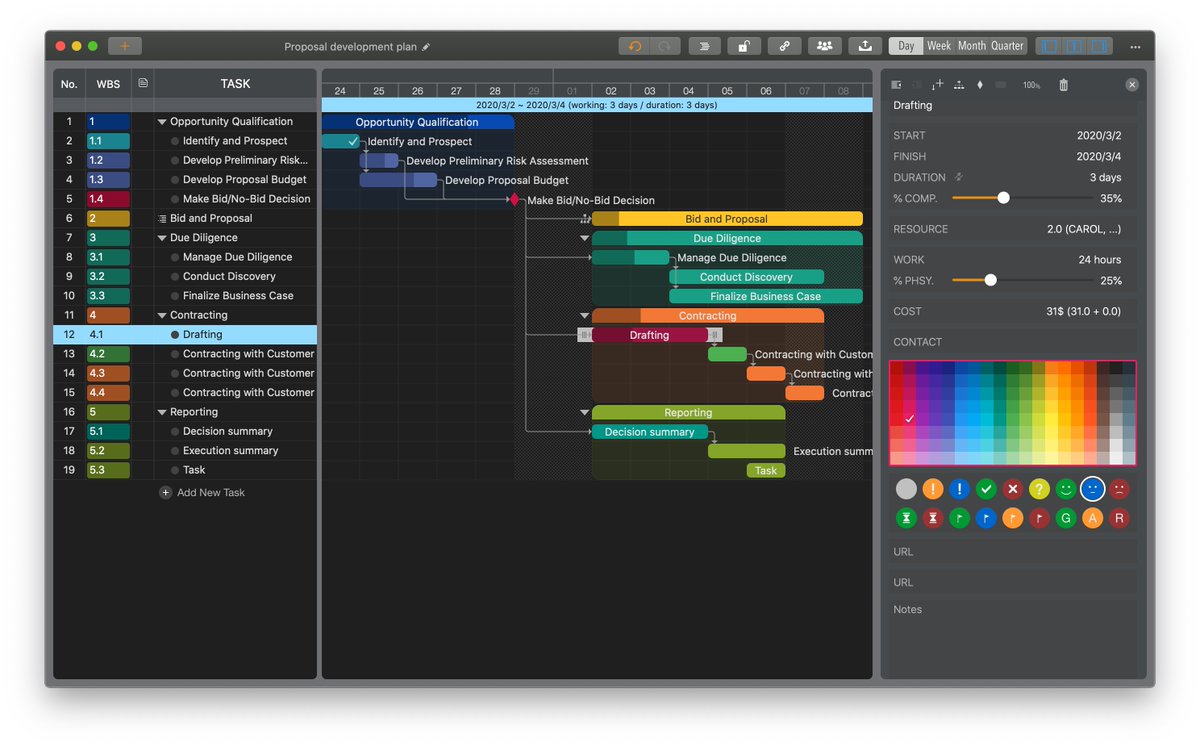Close the inspector panel

point(1132,85)
